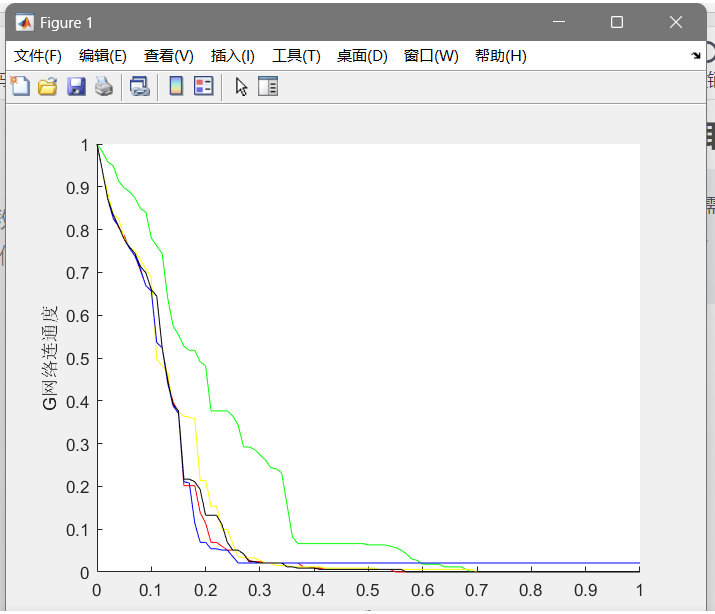Click x-axis tick label 0.7
Viewport: 715px width, 614px height.
(477, 590)
